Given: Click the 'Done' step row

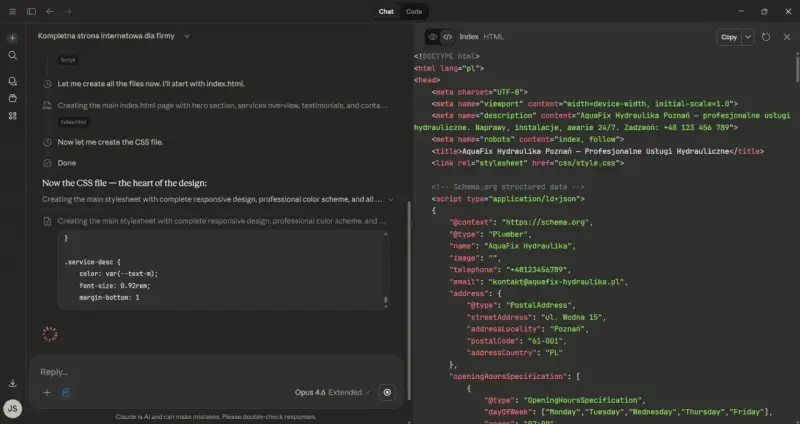Looking at the screenshot, I should pos(67,163).
